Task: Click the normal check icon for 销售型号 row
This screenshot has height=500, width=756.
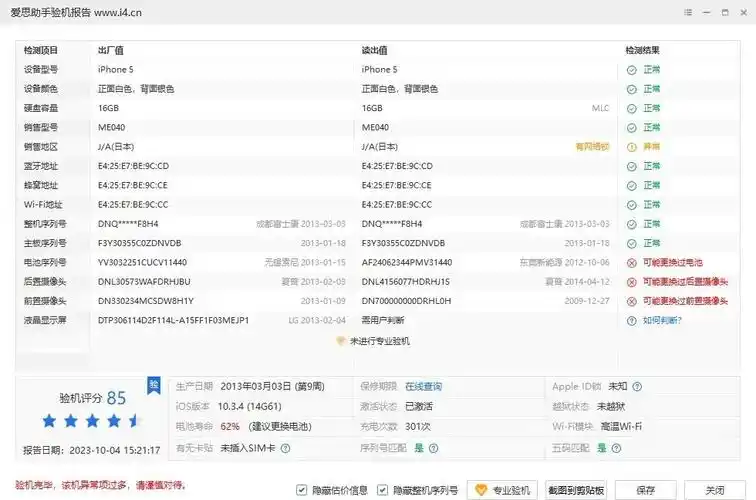Action: click(632, 128)
